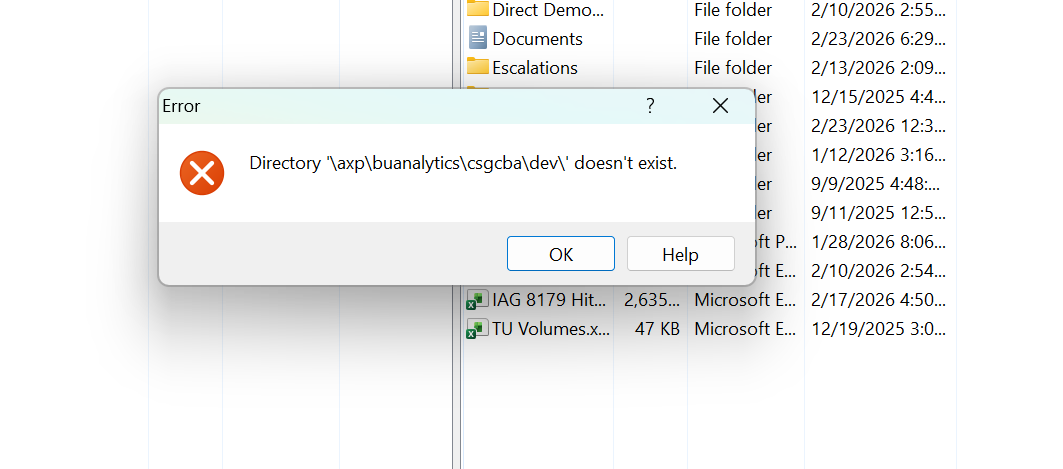Screen dimensions: 1063x469
Task: Close the Error dialog with X
Action: pos(720,106)
